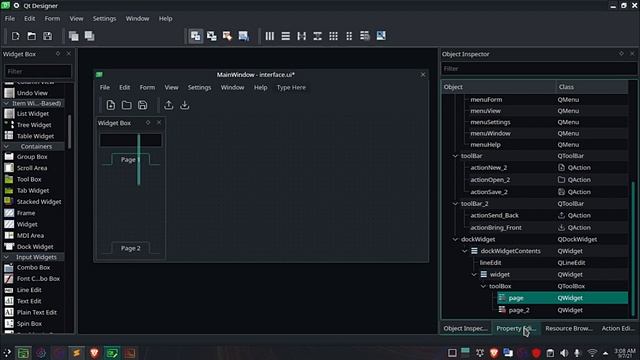Collapse the dockWidgetContents tree node
Screen dimensions: 640x360
pyautogui.click(x=464, y=251)
